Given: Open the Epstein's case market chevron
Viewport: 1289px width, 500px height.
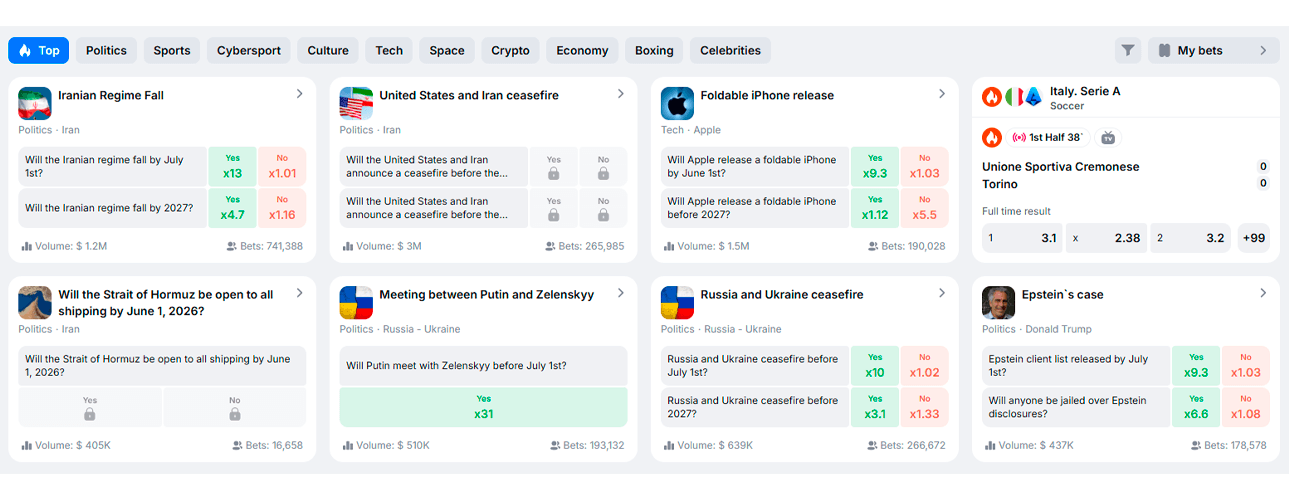Looking at the screenshot, I should (1263, 293).
